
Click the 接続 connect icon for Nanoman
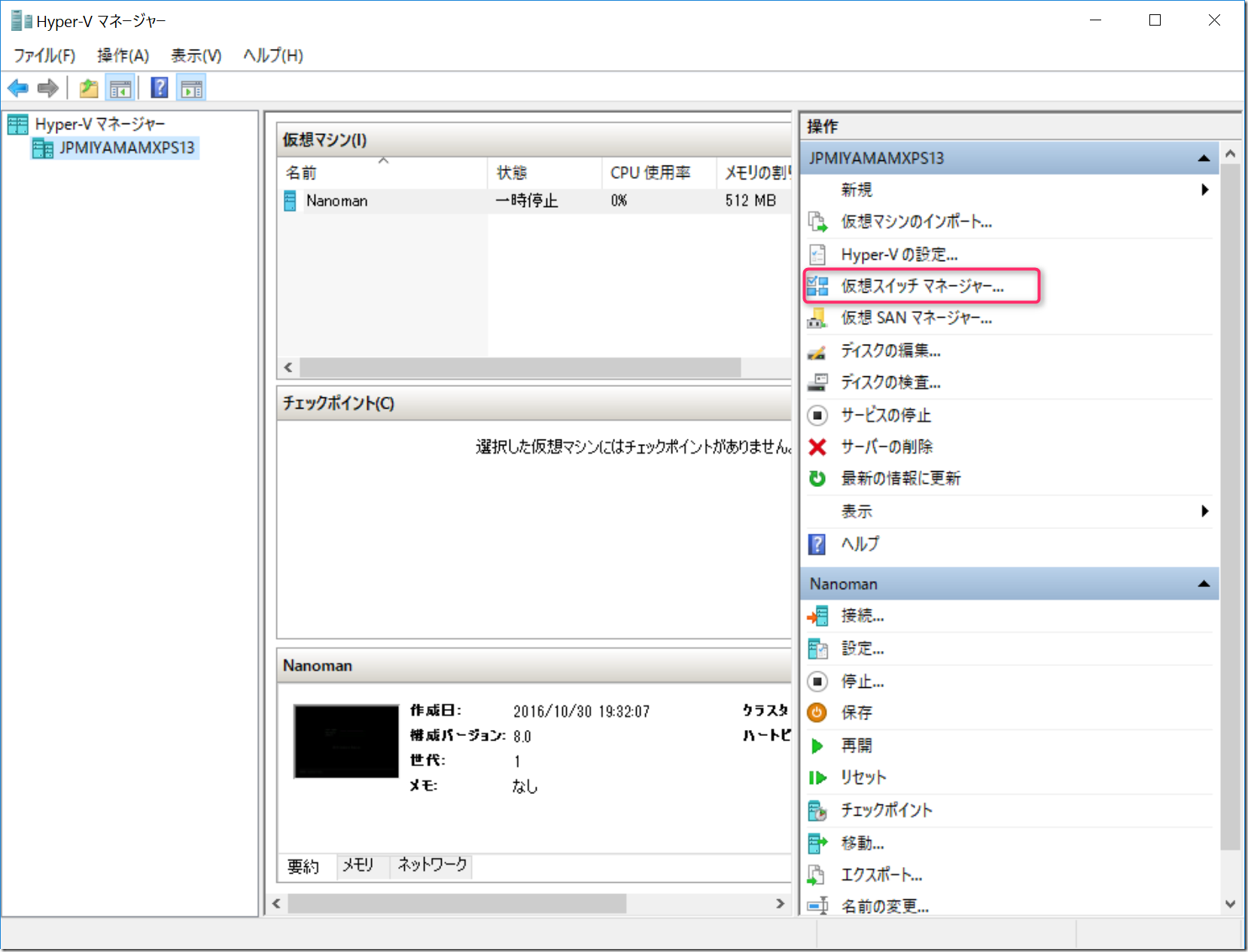pos(817,616)
